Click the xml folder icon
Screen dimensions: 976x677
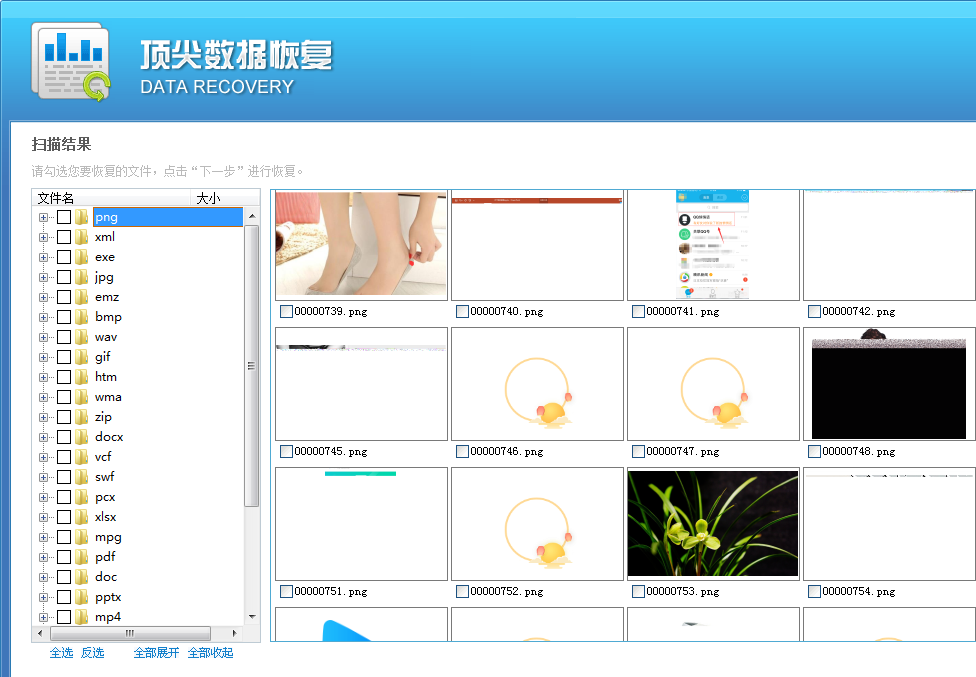click(x=82, y=237)
